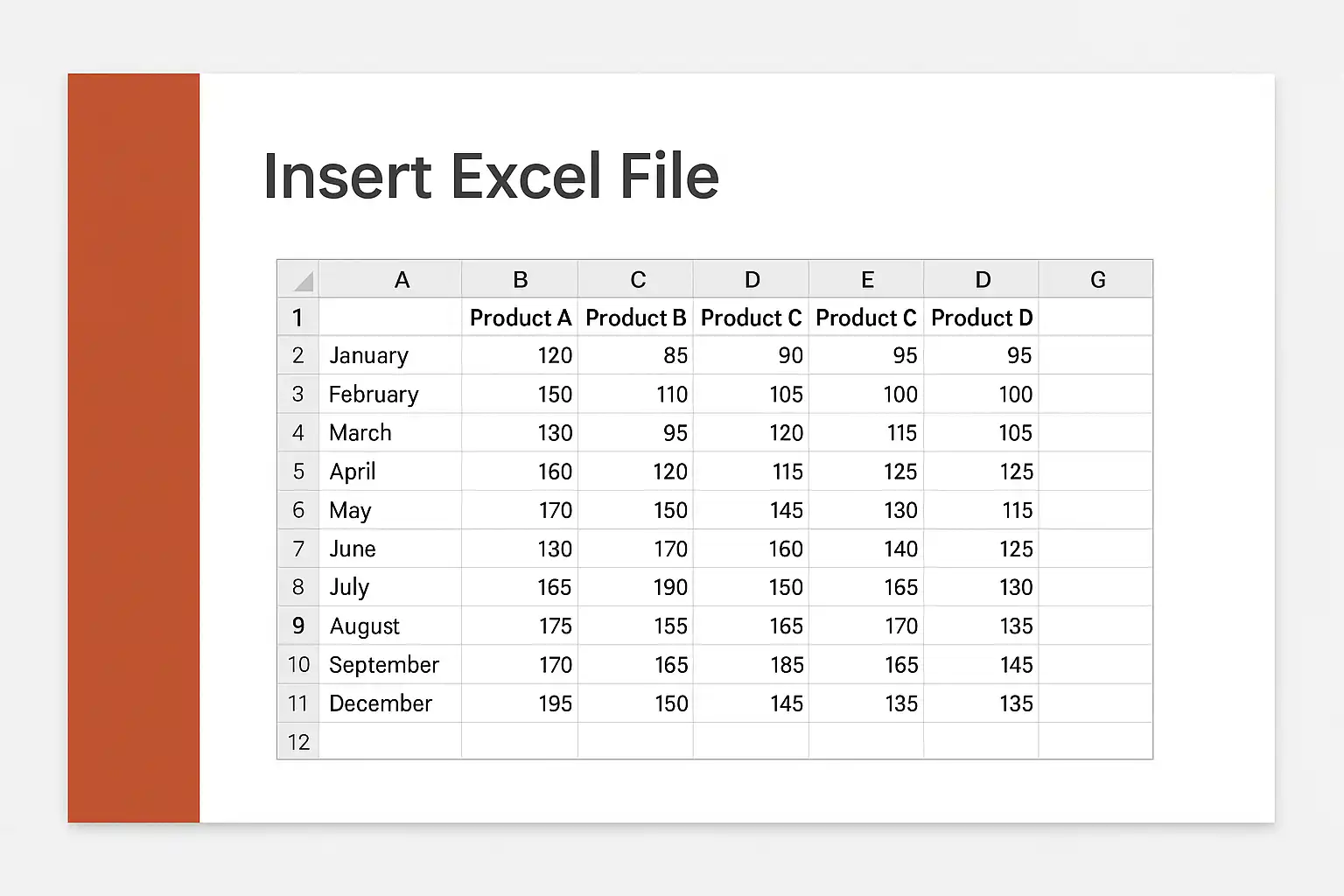Select column G header

(x=1095, y=279)
